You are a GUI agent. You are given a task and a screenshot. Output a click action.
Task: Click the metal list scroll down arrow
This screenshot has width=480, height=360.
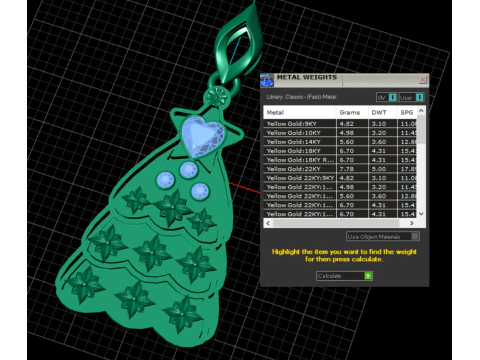(x=421, y=214)
